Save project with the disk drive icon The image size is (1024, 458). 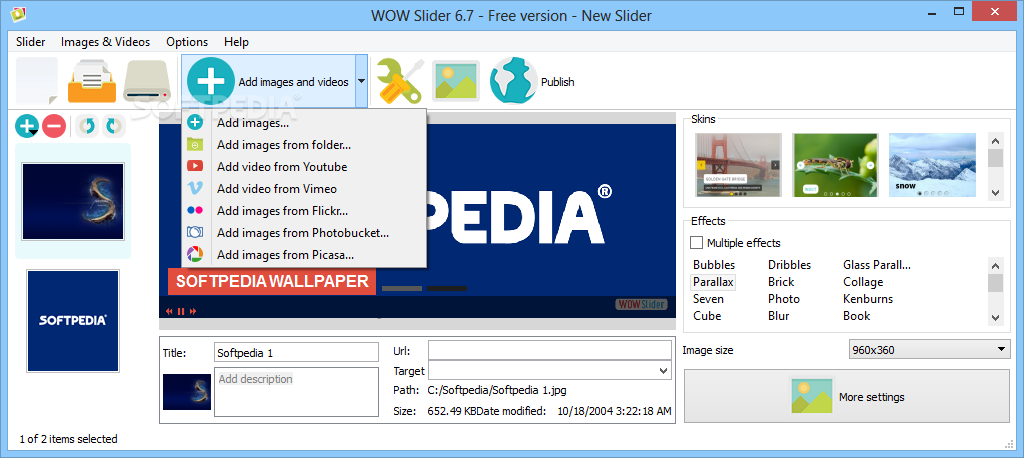[148, 82]
